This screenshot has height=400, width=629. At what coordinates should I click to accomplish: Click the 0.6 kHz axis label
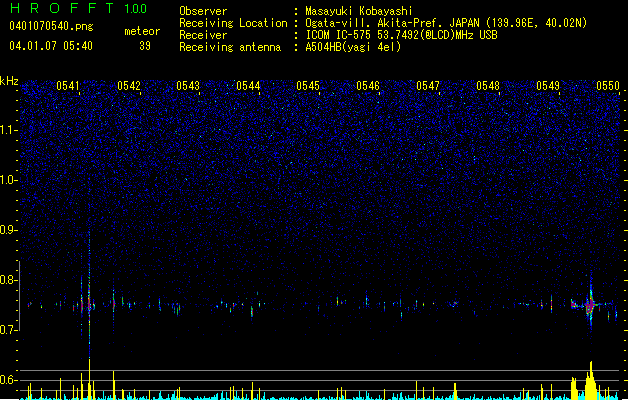(9, 380)
